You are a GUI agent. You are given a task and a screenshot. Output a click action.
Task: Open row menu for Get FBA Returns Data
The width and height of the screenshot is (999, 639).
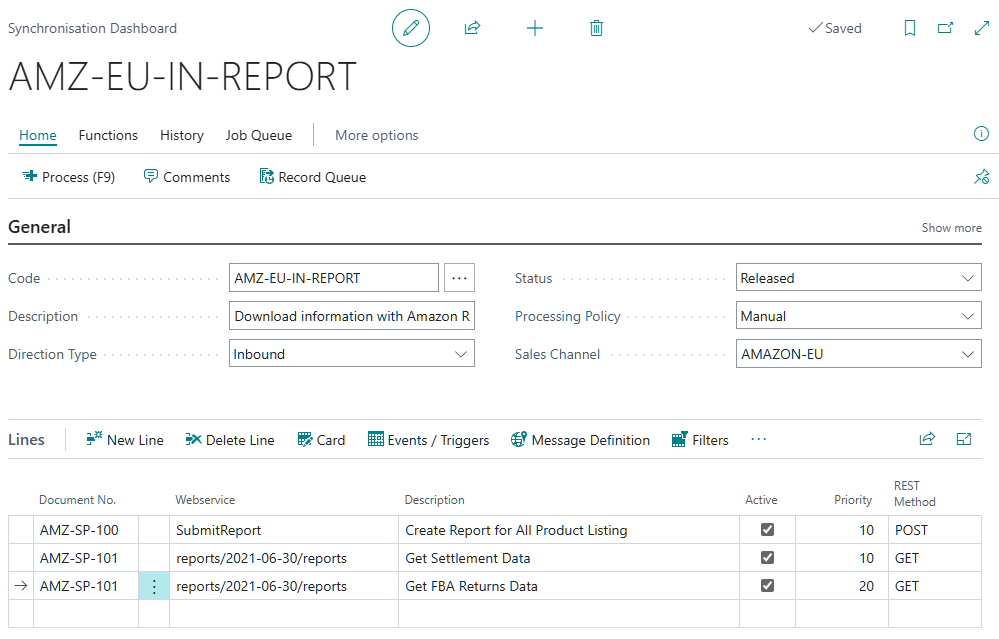154,585
